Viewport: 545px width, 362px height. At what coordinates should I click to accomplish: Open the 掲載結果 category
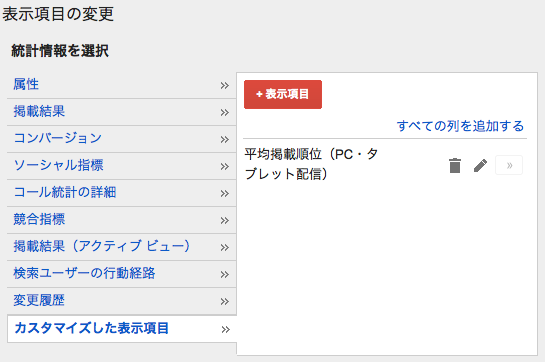click(122, 112)
